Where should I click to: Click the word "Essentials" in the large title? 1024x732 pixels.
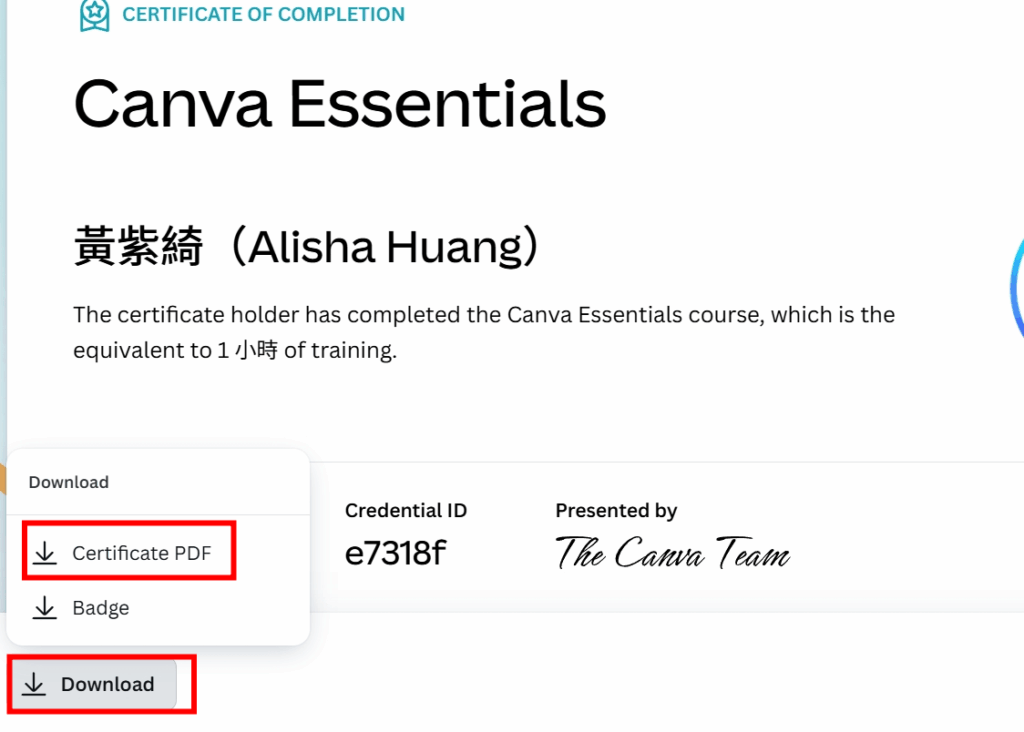pos(449,103)
